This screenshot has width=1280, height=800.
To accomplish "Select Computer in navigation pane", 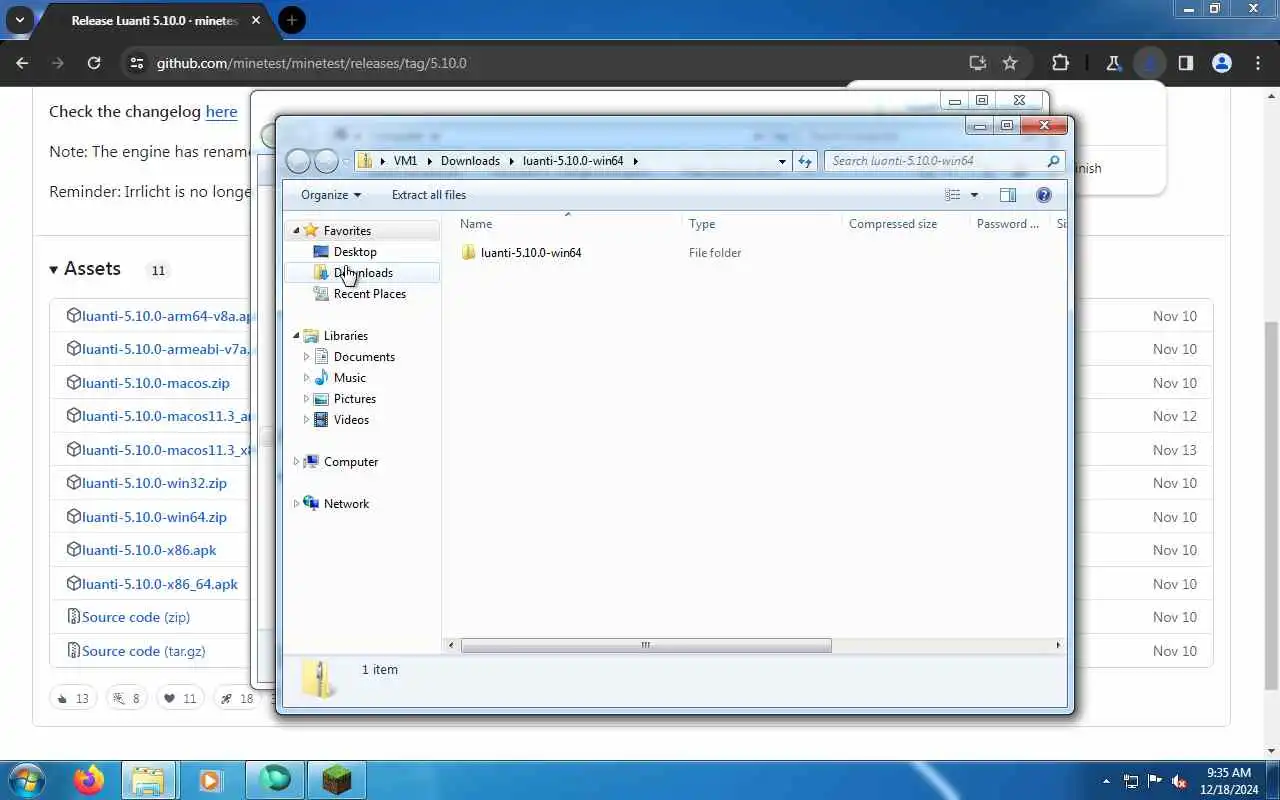I will coord(351,462).
